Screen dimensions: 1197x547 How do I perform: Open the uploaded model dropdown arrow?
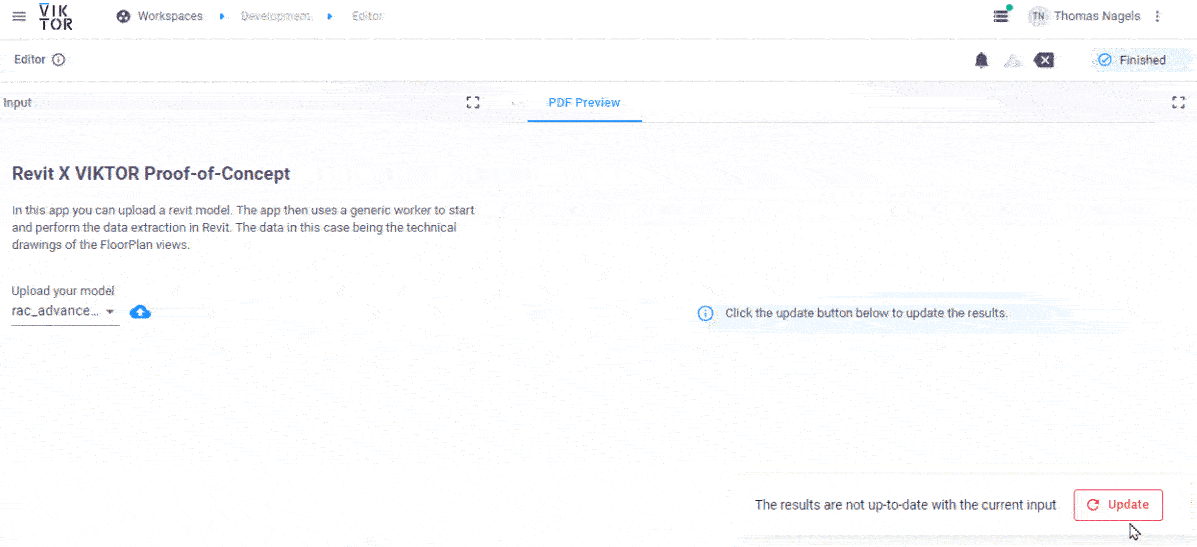[110, 311]
